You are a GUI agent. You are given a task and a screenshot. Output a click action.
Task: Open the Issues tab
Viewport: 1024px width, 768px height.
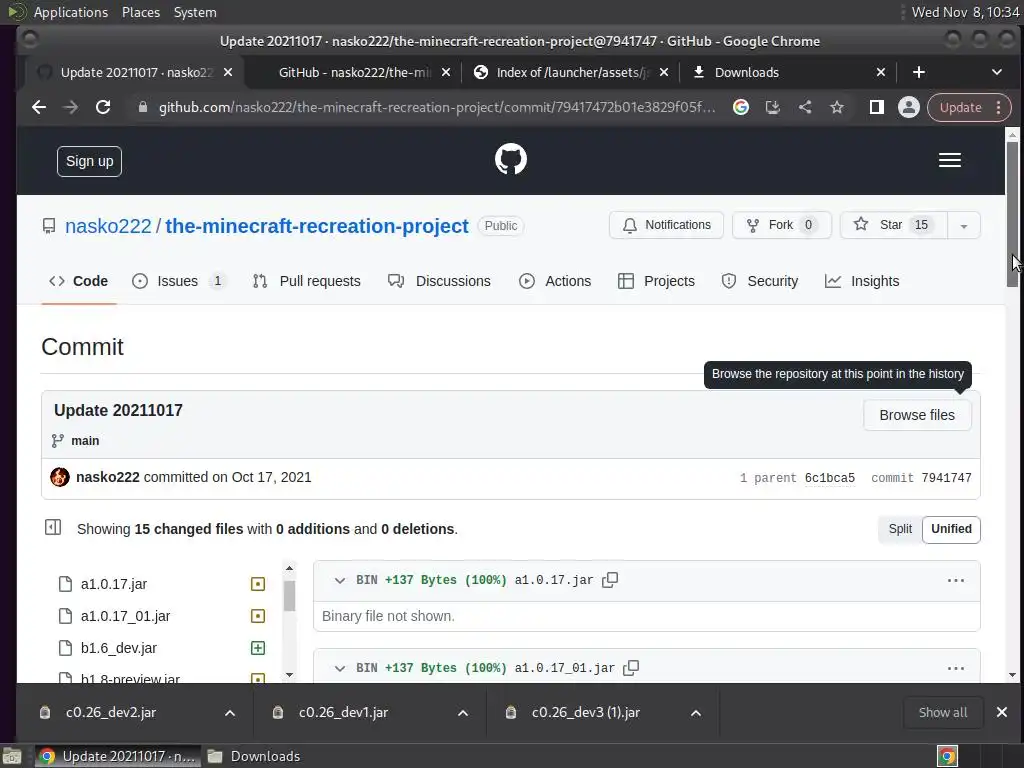[178, 281]
